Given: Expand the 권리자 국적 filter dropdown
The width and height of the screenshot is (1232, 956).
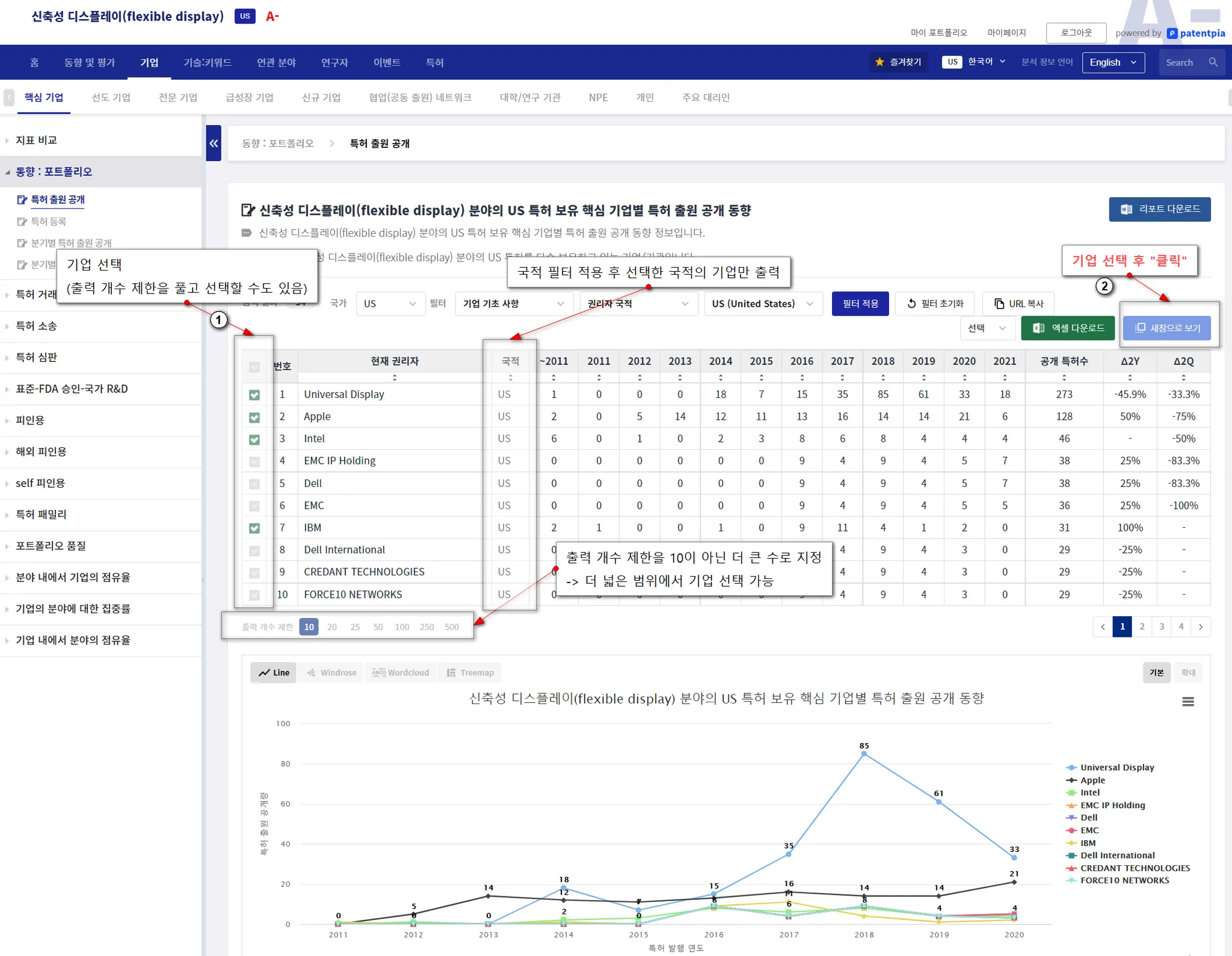Looking at the screenshot, I should click(x=638, y=304).
